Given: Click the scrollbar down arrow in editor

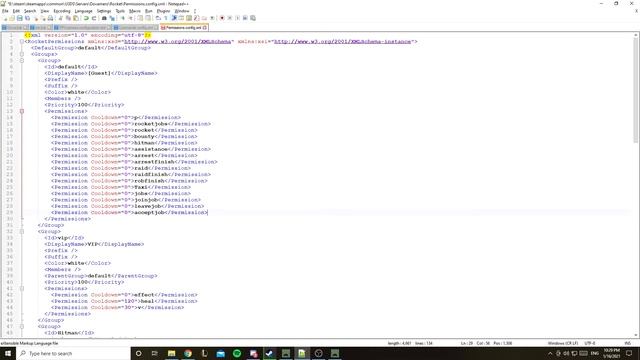Looking at the screenshot, I should coord(636,335).
